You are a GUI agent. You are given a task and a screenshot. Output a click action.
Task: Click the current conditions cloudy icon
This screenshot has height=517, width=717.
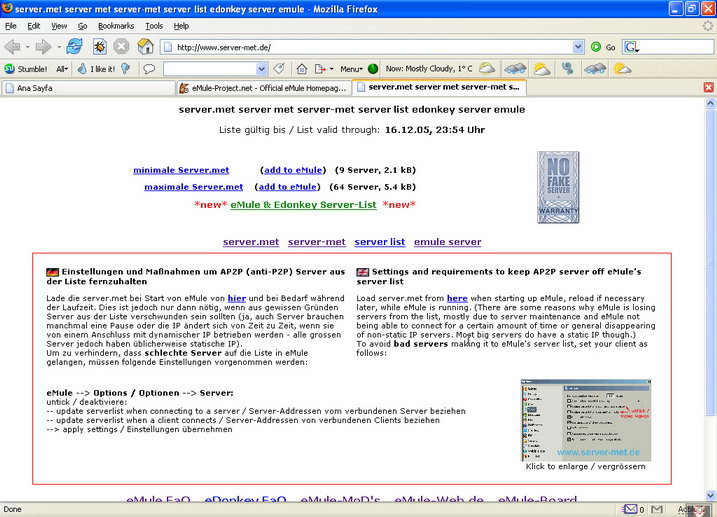(487, 69)
